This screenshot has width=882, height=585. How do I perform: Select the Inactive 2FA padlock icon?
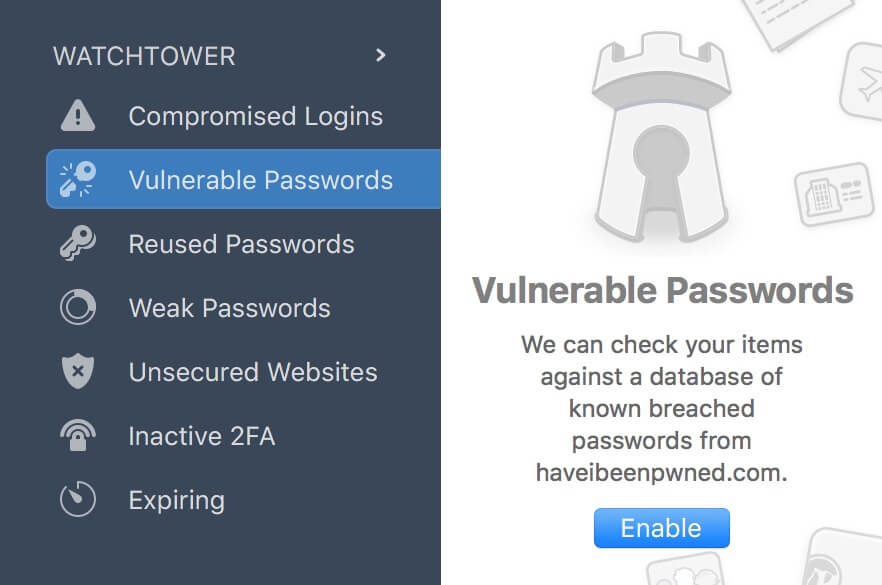76,436
